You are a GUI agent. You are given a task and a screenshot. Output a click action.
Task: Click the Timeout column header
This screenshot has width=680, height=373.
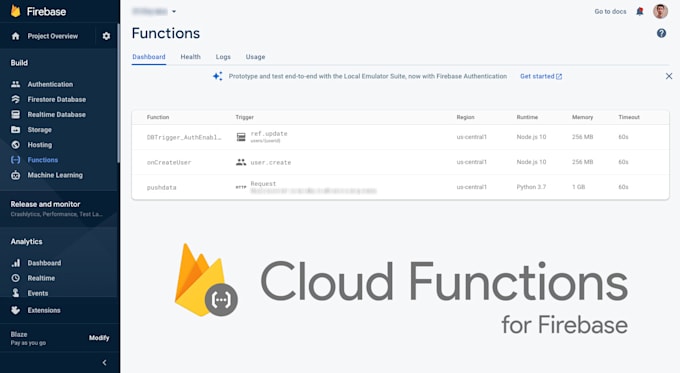[x=629, y=117]
